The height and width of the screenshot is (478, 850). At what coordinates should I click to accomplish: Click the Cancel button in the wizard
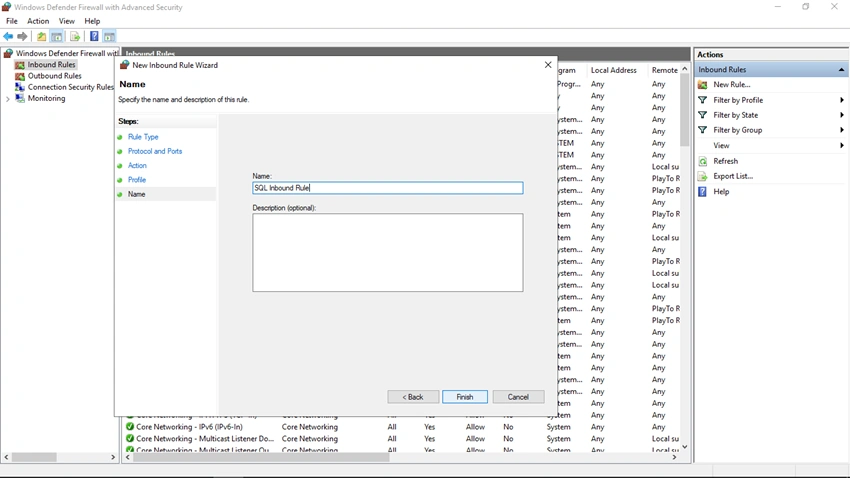click(x=518, y=397)
